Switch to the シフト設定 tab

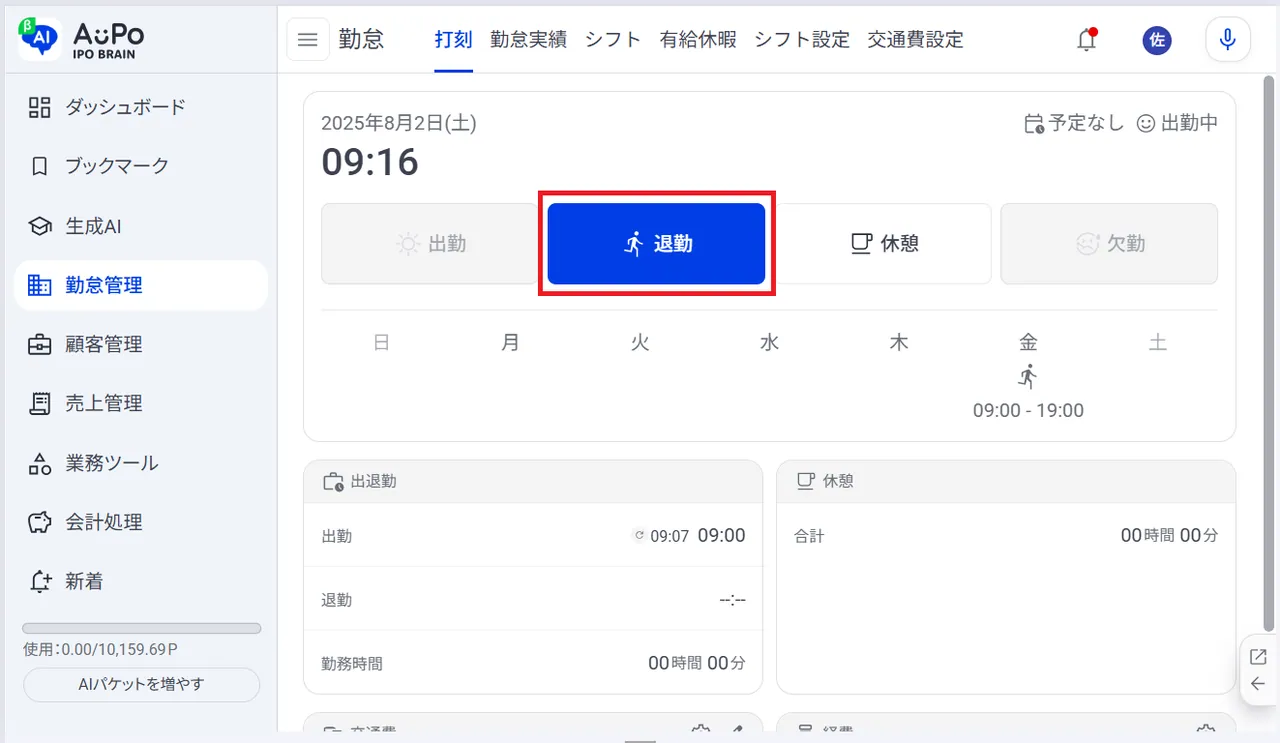[x=802, y=40]
